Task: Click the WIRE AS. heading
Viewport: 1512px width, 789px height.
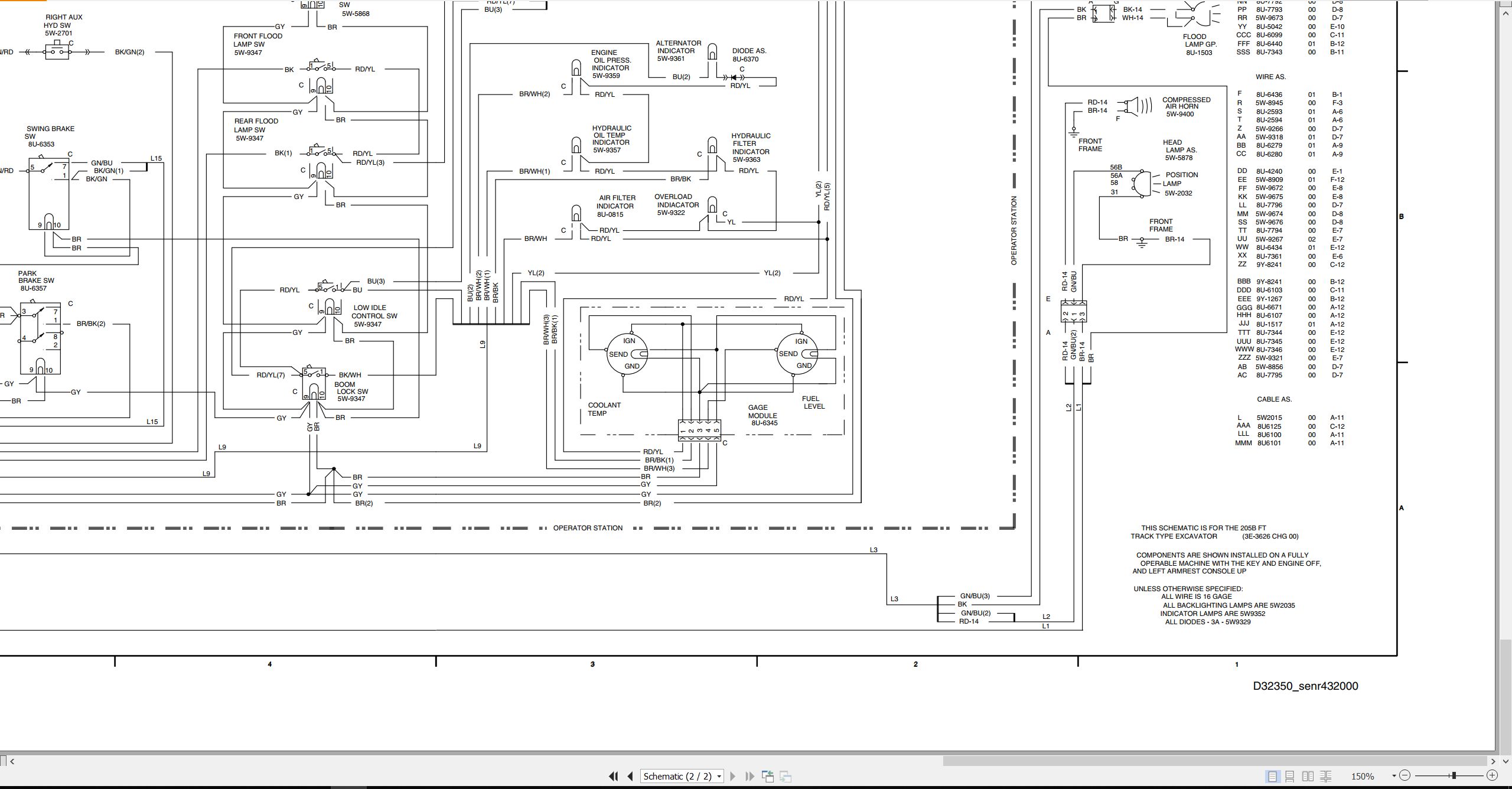Action: click(1270, 77)
